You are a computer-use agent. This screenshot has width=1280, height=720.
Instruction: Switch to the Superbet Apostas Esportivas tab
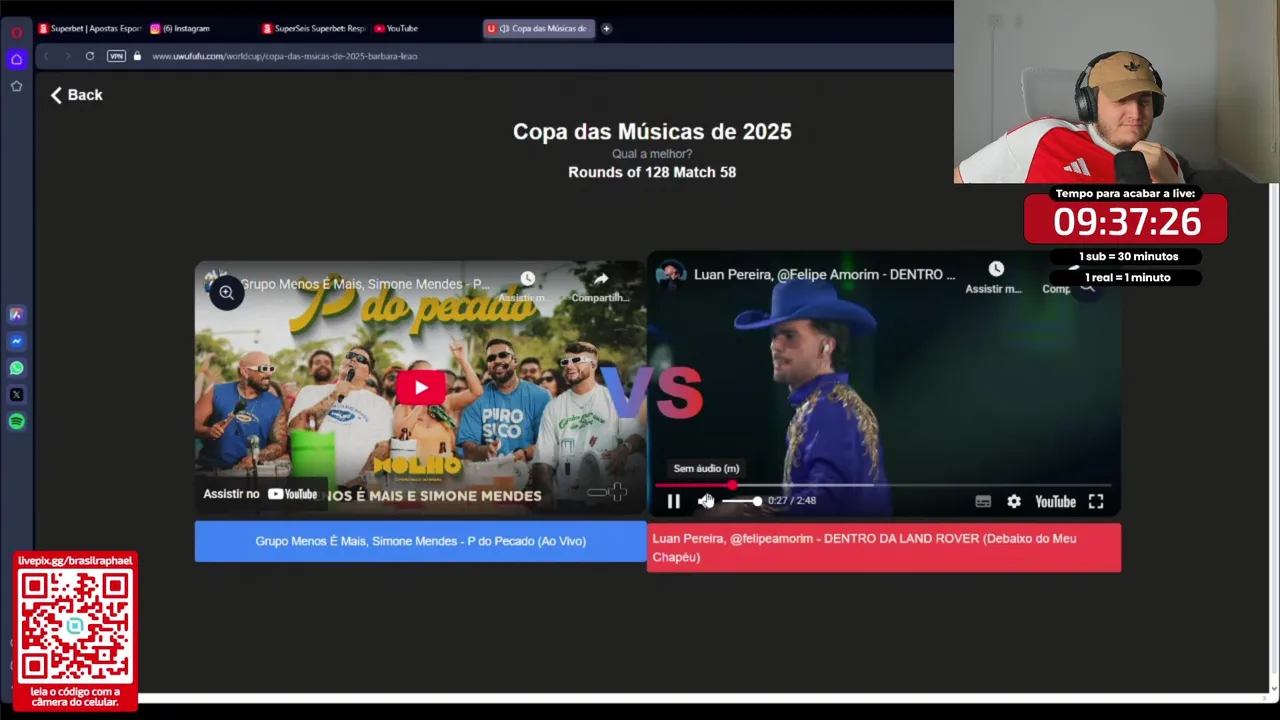pos(90,28)
